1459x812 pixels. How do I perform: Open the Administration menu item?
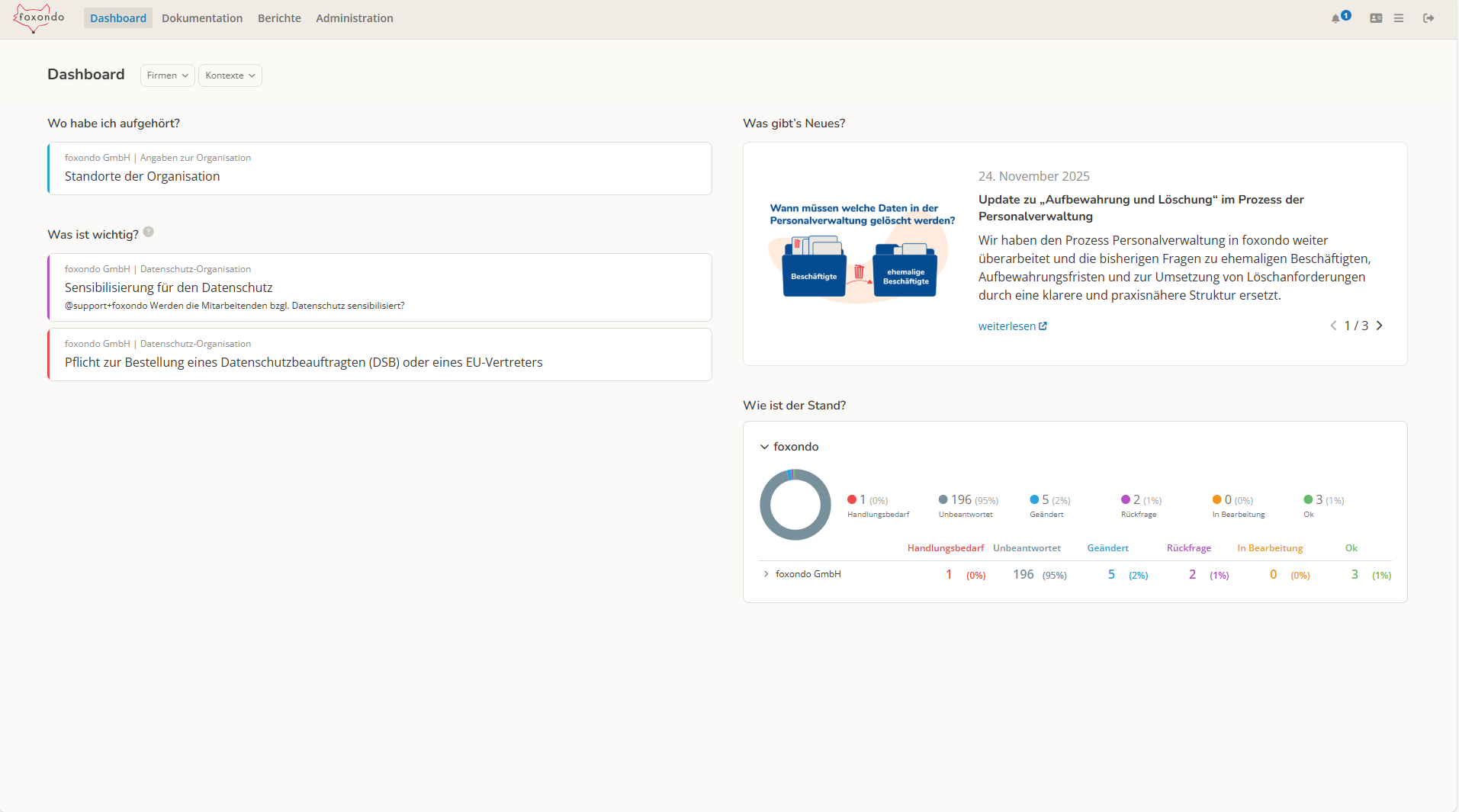(355, 18)
